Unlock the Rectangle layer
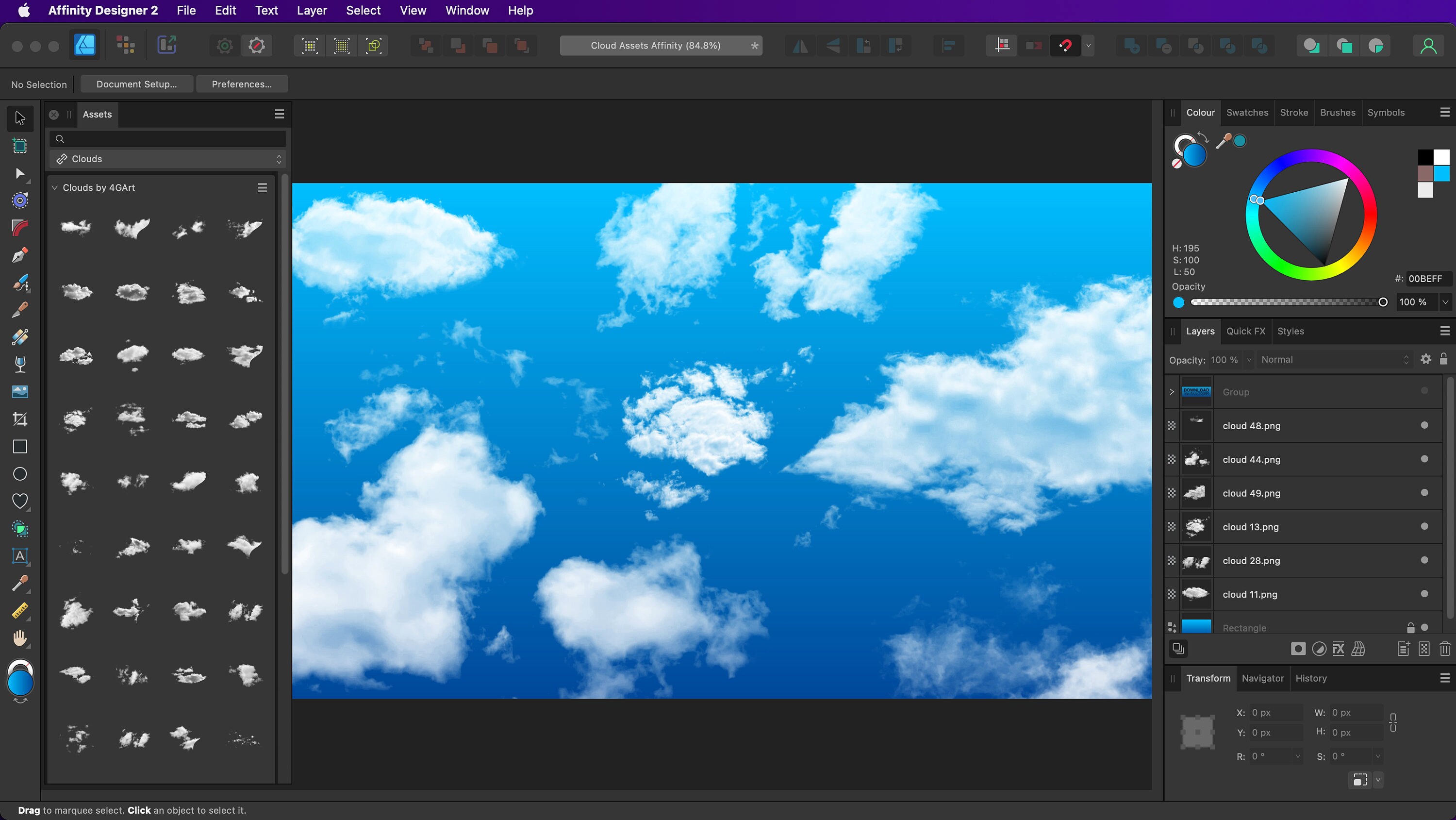Viewport: 1456px width, 820px height. point(1411,628)
